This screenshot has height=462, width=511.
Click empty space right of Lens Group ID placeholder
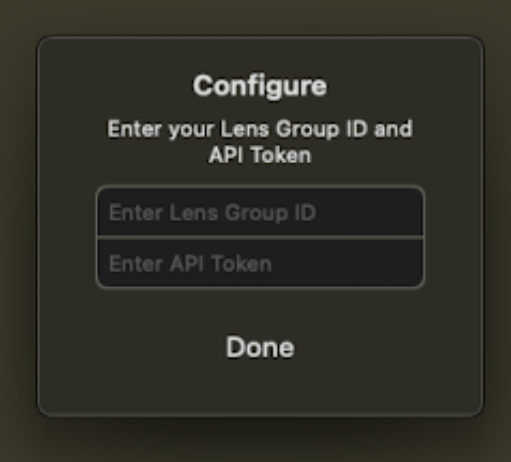point(368,213)
